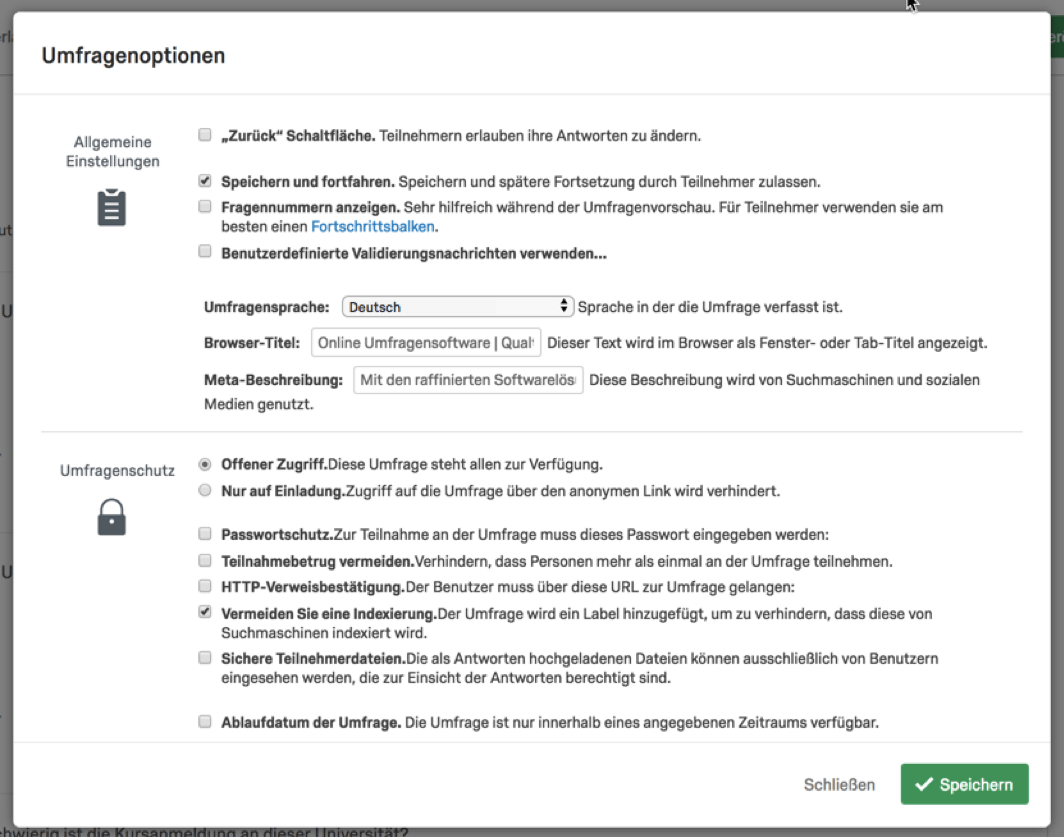This screenshot has width=1064, height=837.
Task: Click into the Browser-Titel input field
Action: pos(426,342)
